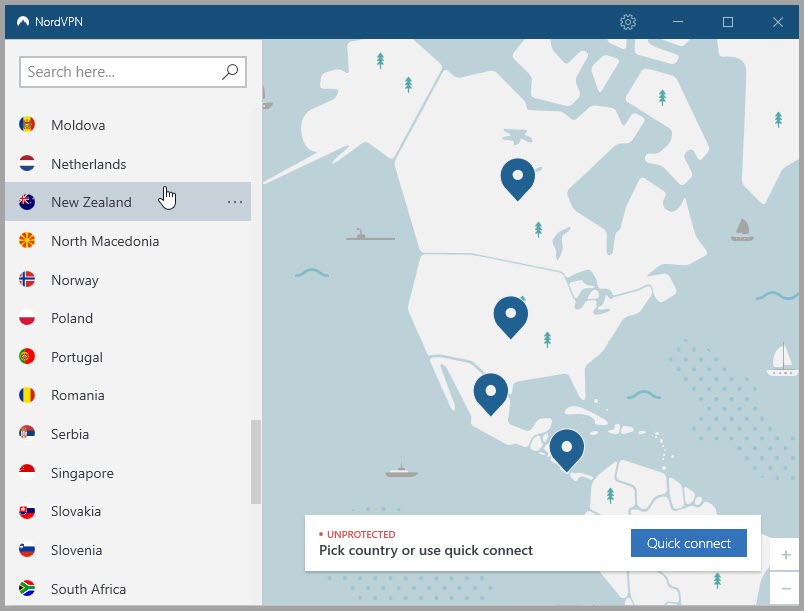The height and width of the screenshot is (611, 804).
Task: Select the Mexico map pin
Action: [491, 394]
